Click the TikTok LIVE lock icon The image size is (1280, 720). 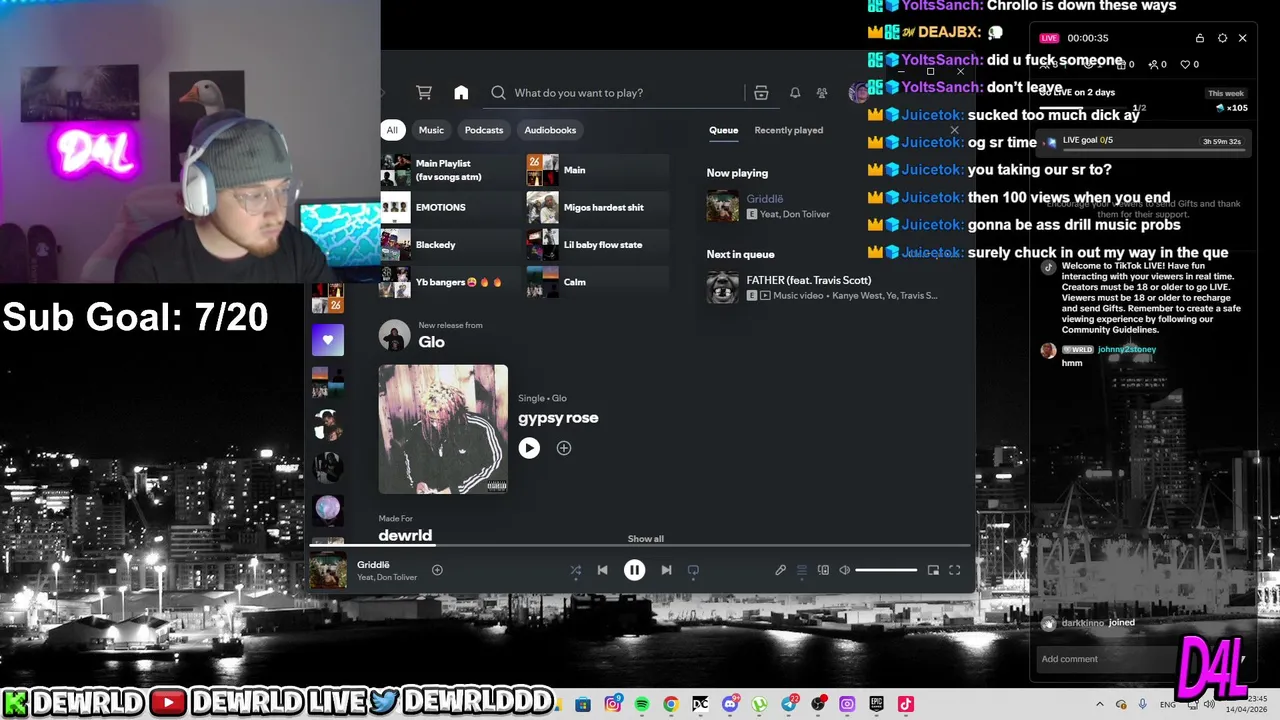[1200, 38]
